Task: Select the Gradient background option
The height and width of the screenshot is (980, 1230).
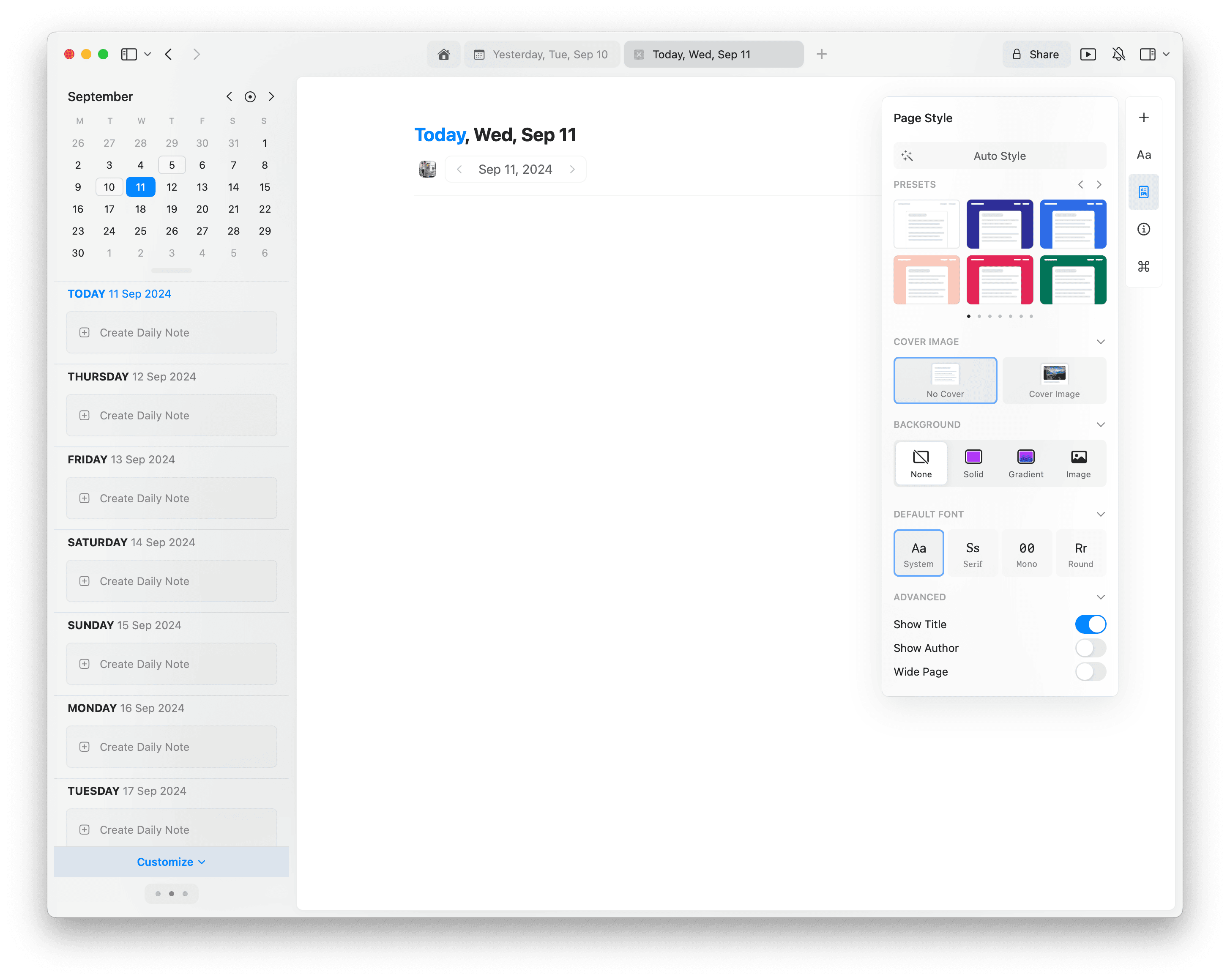Action: [1025, 463]
